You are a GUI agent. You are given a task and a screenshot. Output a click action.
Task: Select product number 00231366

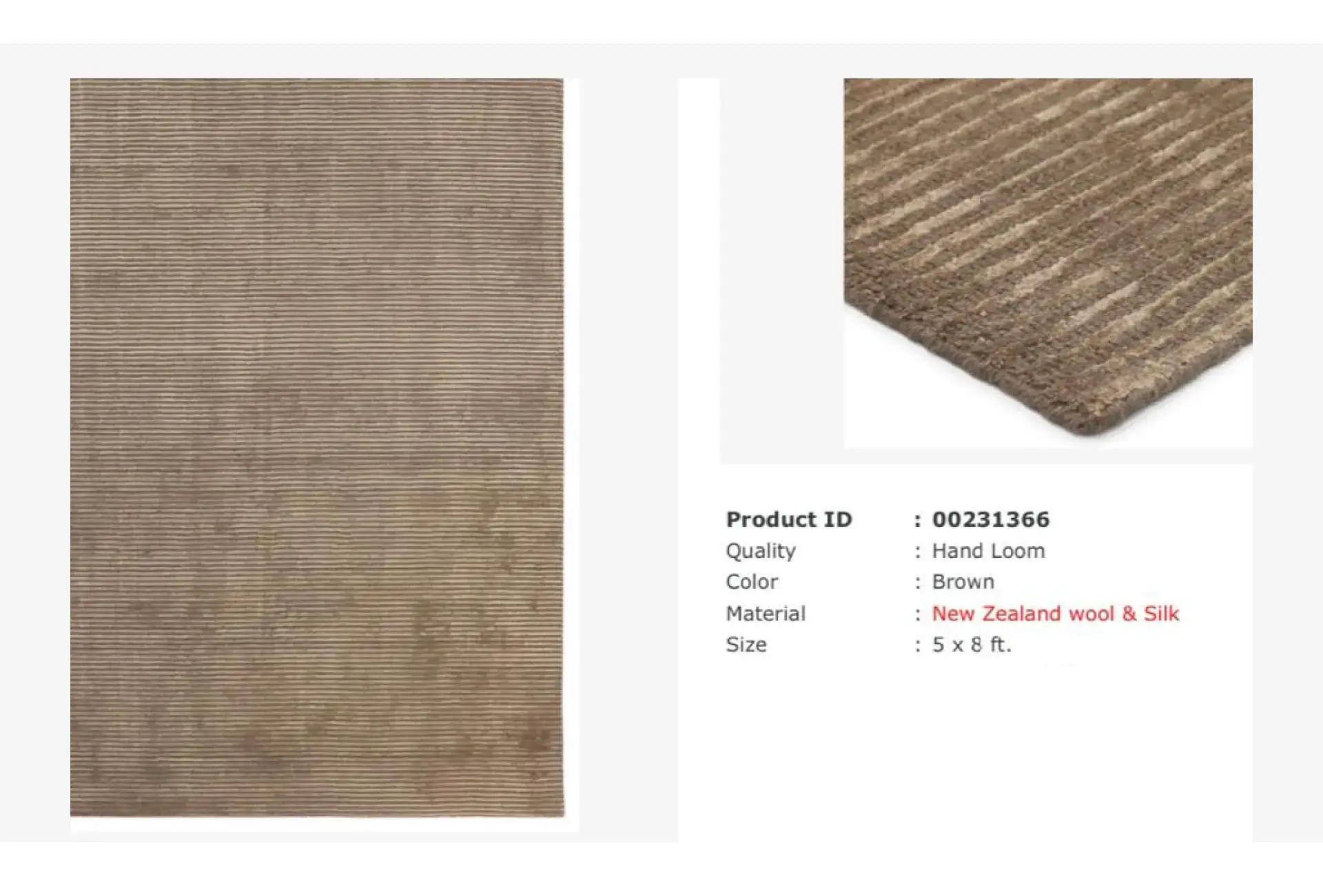991,519
